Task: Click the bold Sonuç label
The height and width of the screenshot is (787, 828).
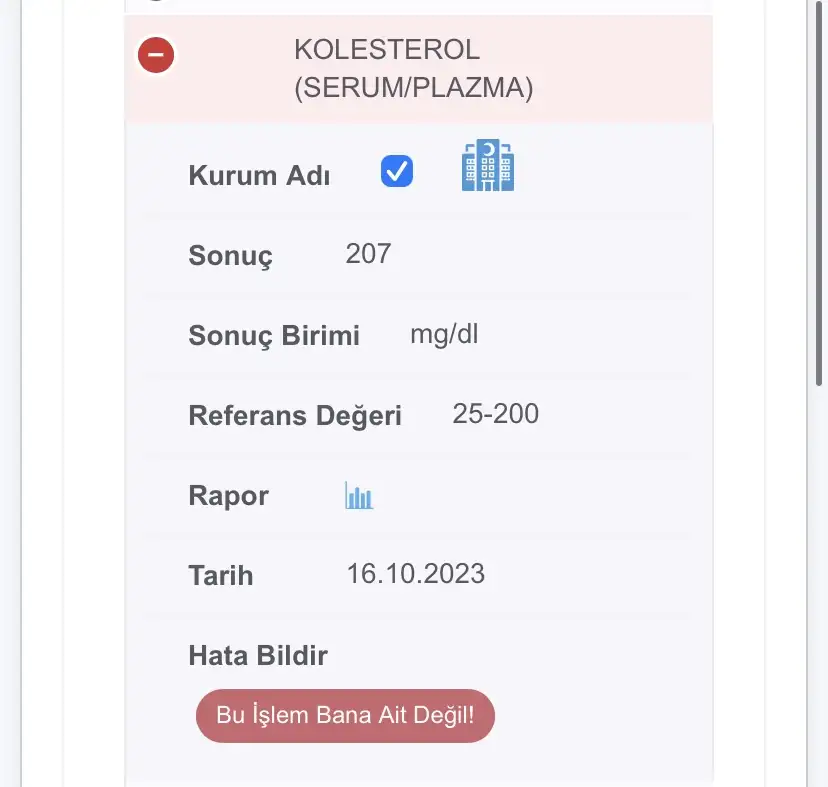Action: tap(230, 256)
